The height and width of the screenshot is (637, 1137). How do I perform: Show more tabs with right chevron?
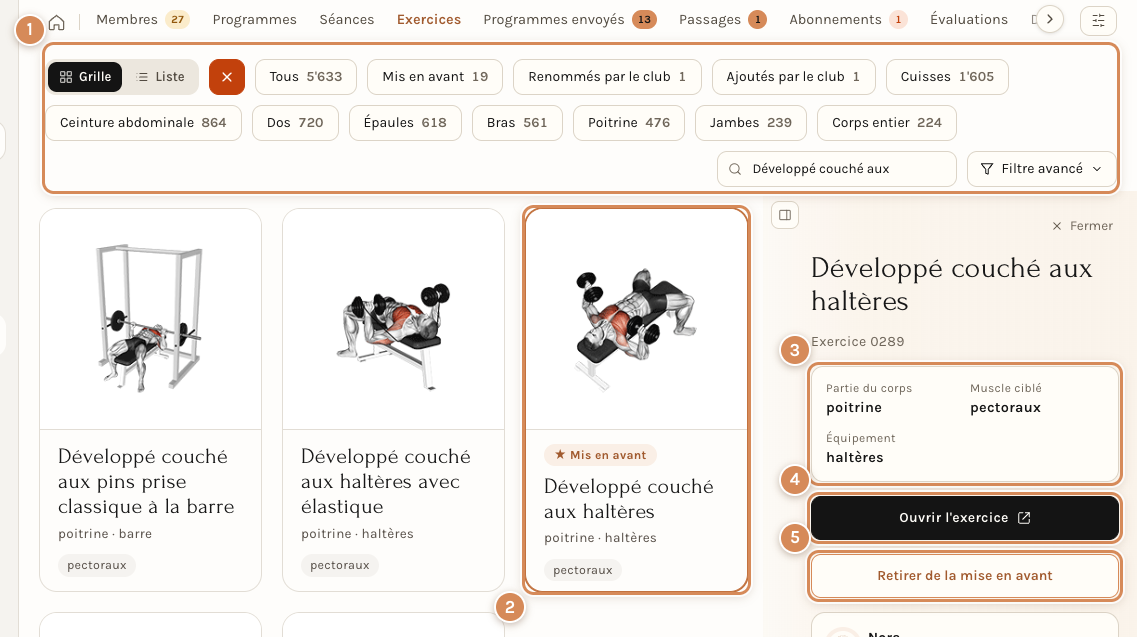pos(1050,20)
